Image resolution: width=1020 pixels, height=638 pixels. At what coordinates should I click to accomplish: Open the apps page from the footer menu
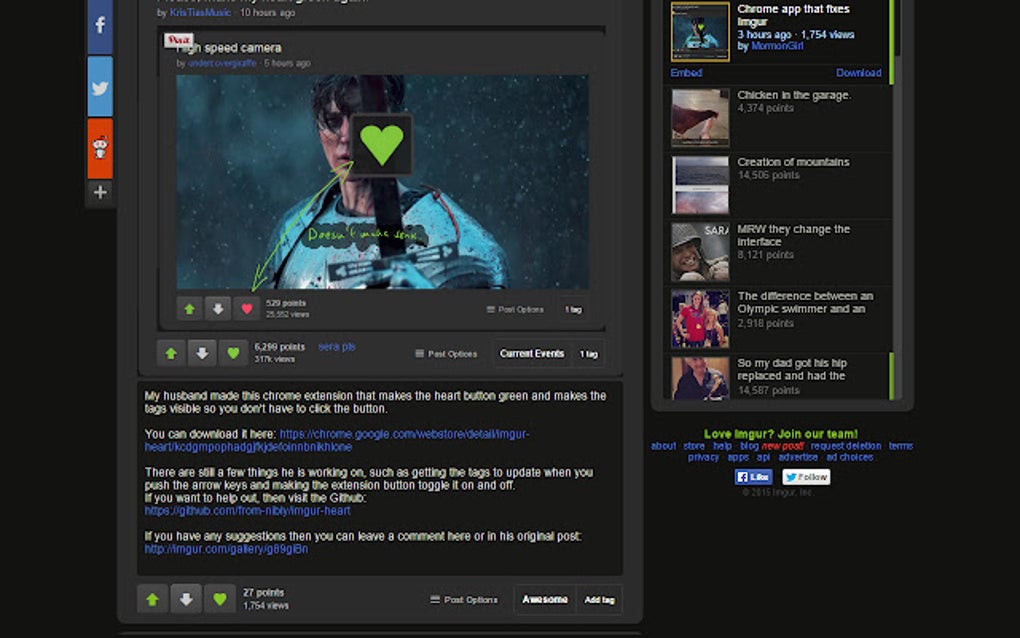tap(738, 456)
